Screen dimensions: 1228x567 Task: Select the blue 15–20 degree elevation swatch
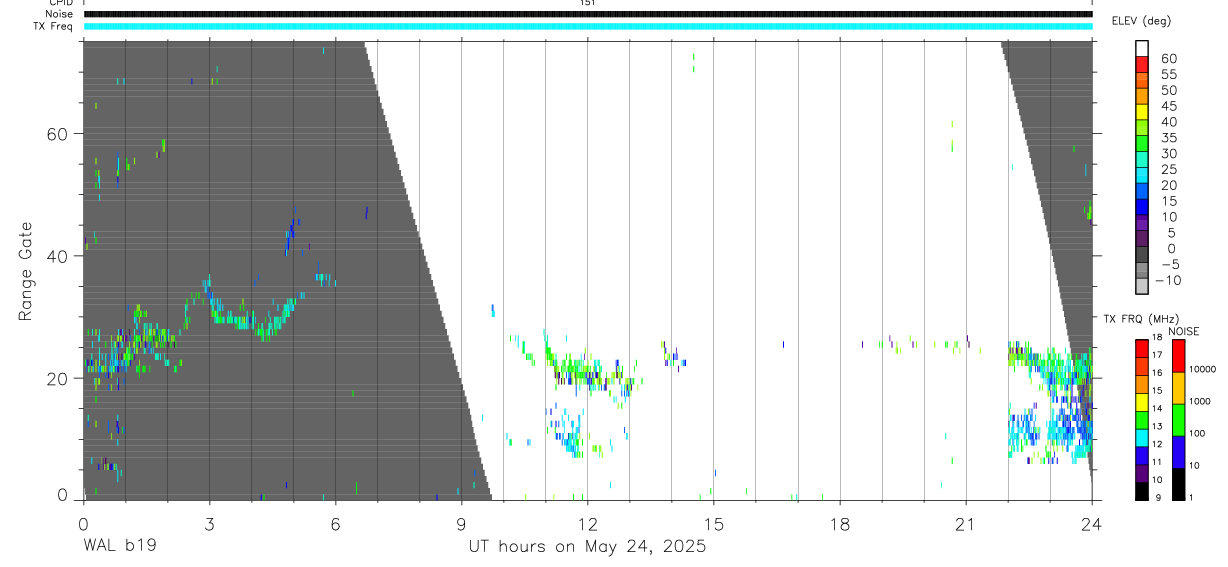coord(1142,191)
